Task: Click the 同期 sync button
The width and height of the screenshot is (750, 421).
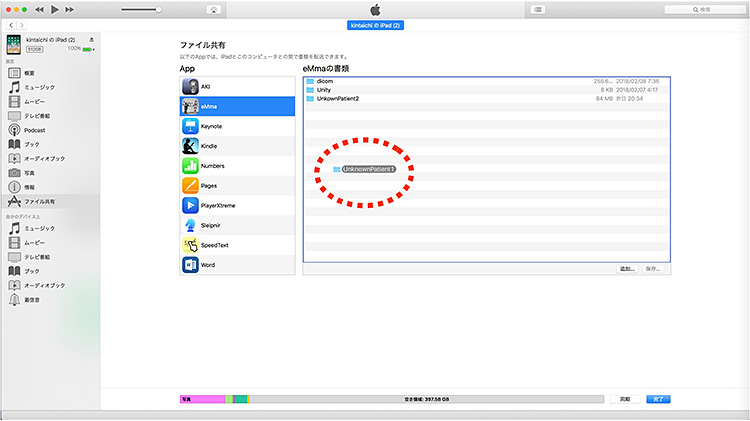Action: (x=625, y=399)
